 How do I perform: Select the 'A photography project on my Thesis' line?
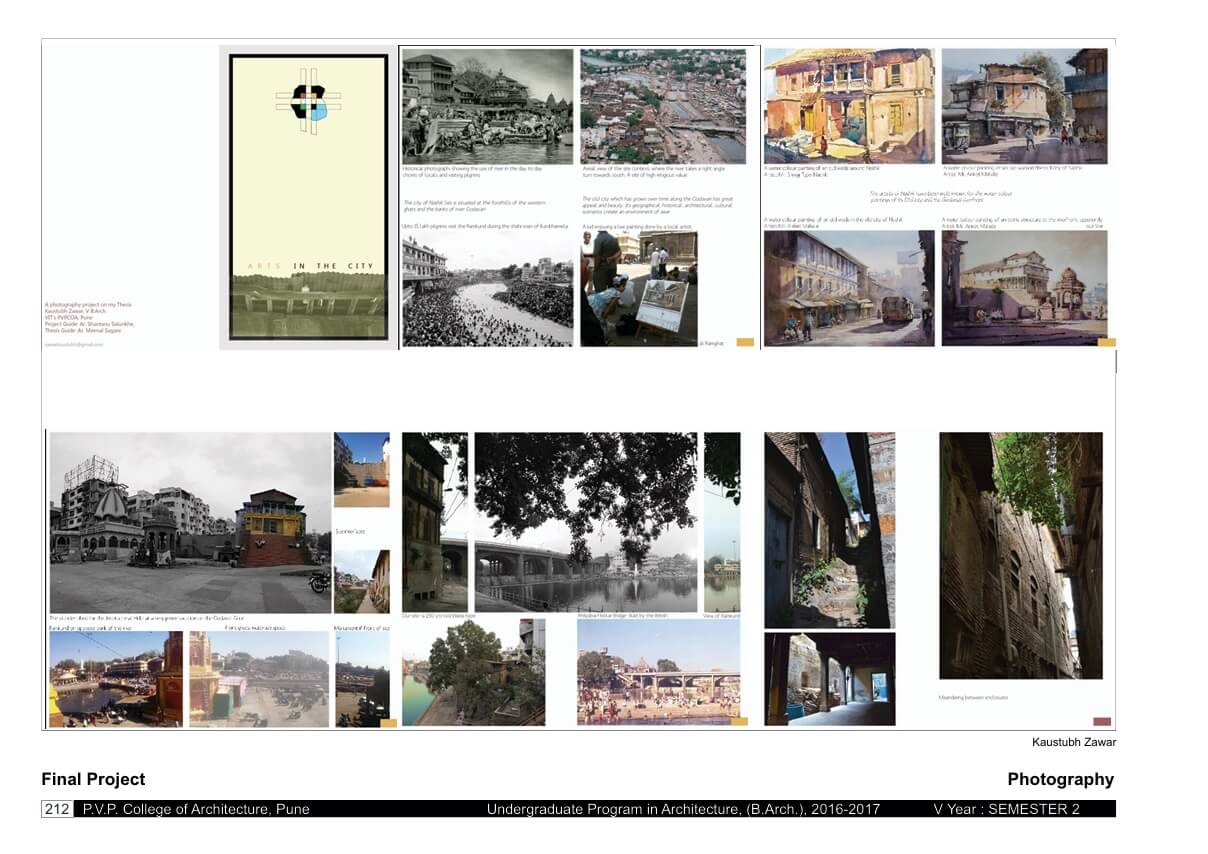point(88,304)
